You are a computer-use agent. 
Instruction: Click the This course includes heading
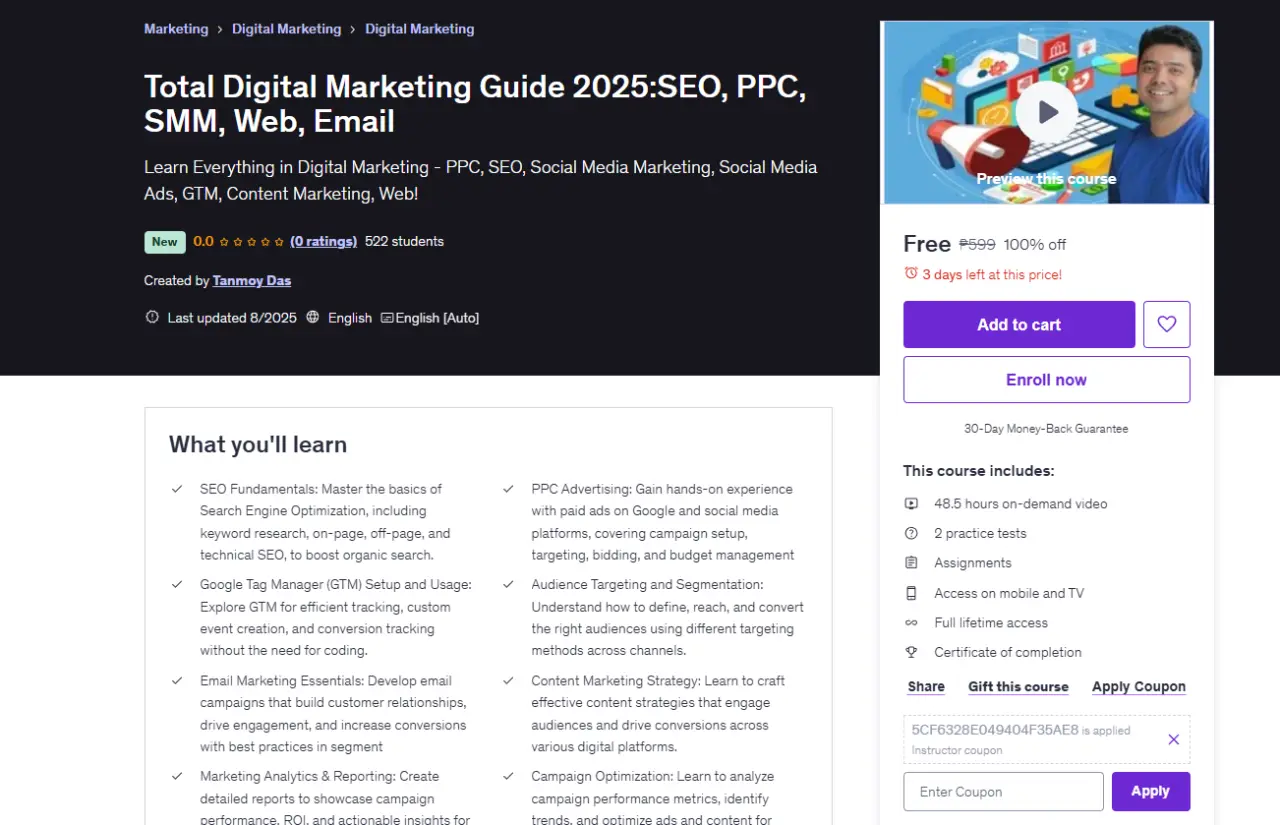pos(979,471)
